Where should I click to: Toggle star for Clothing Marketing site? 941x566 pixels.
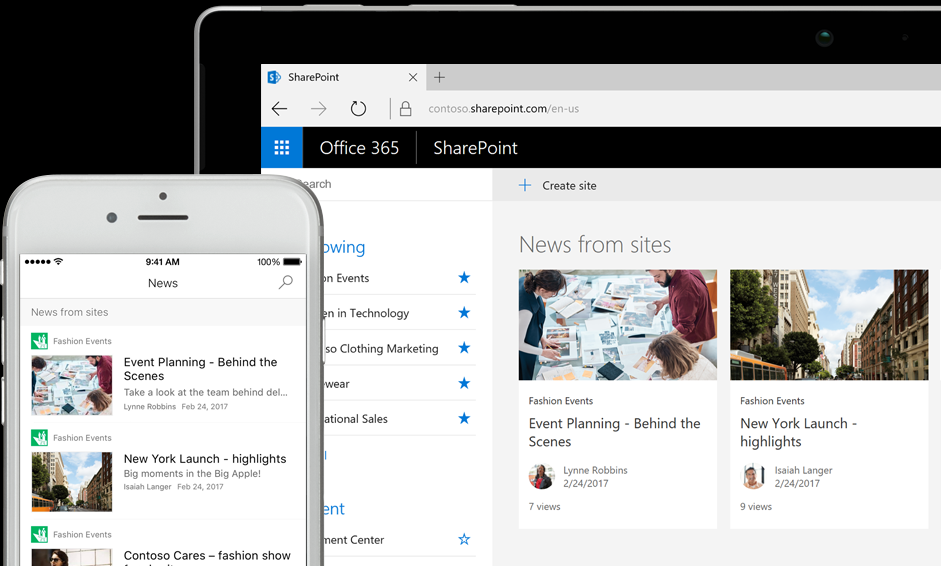464,348
